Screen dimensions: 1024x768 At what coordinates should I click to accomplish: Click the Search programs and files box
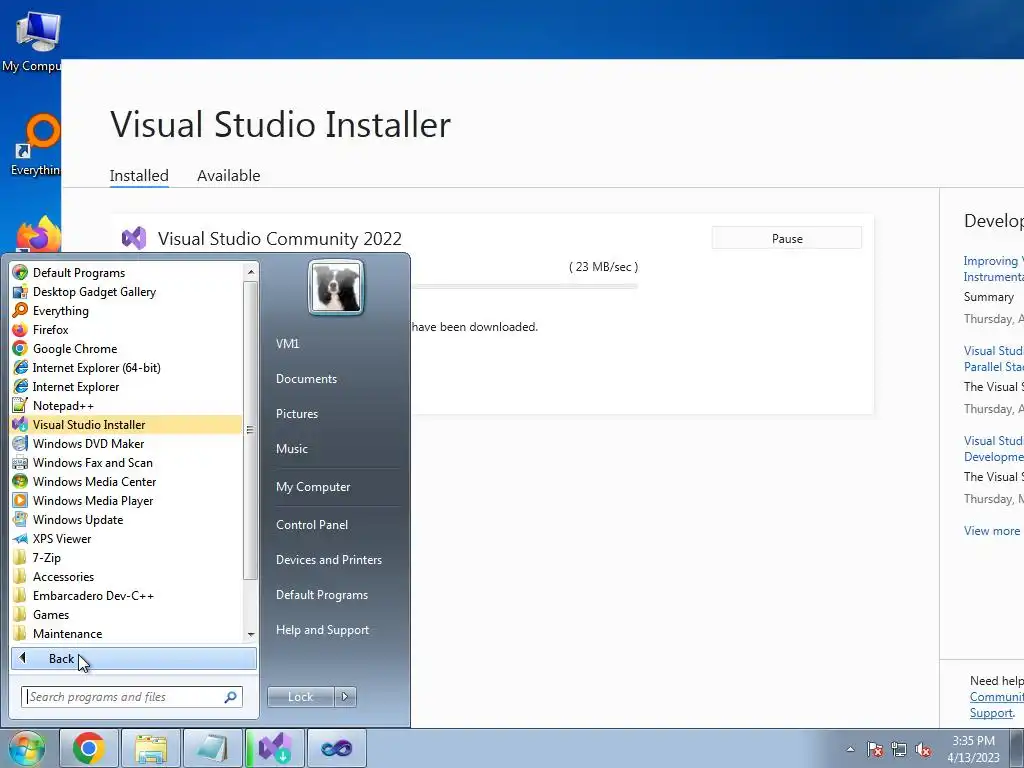point(132,697)
